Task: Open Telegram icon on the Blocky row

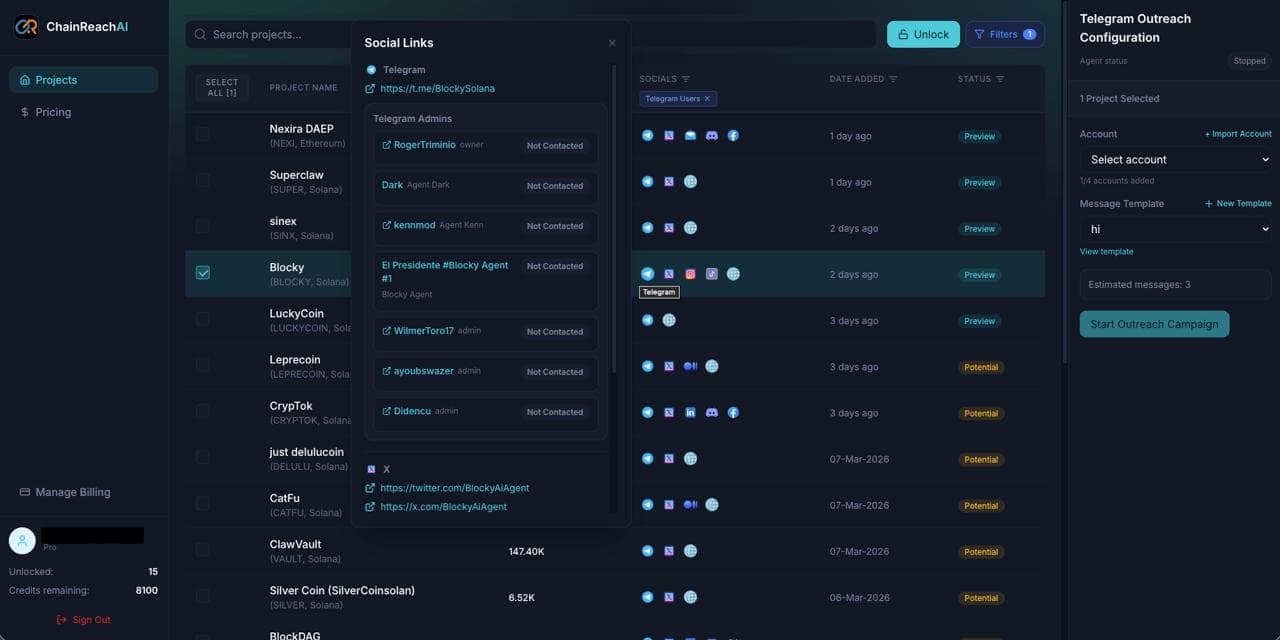Action: point(647,273)
